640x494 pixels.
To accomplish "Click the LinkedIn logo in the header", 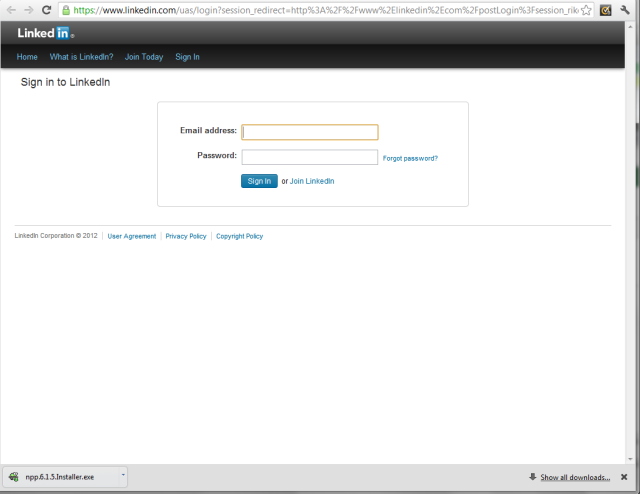I will pos(45,33).
